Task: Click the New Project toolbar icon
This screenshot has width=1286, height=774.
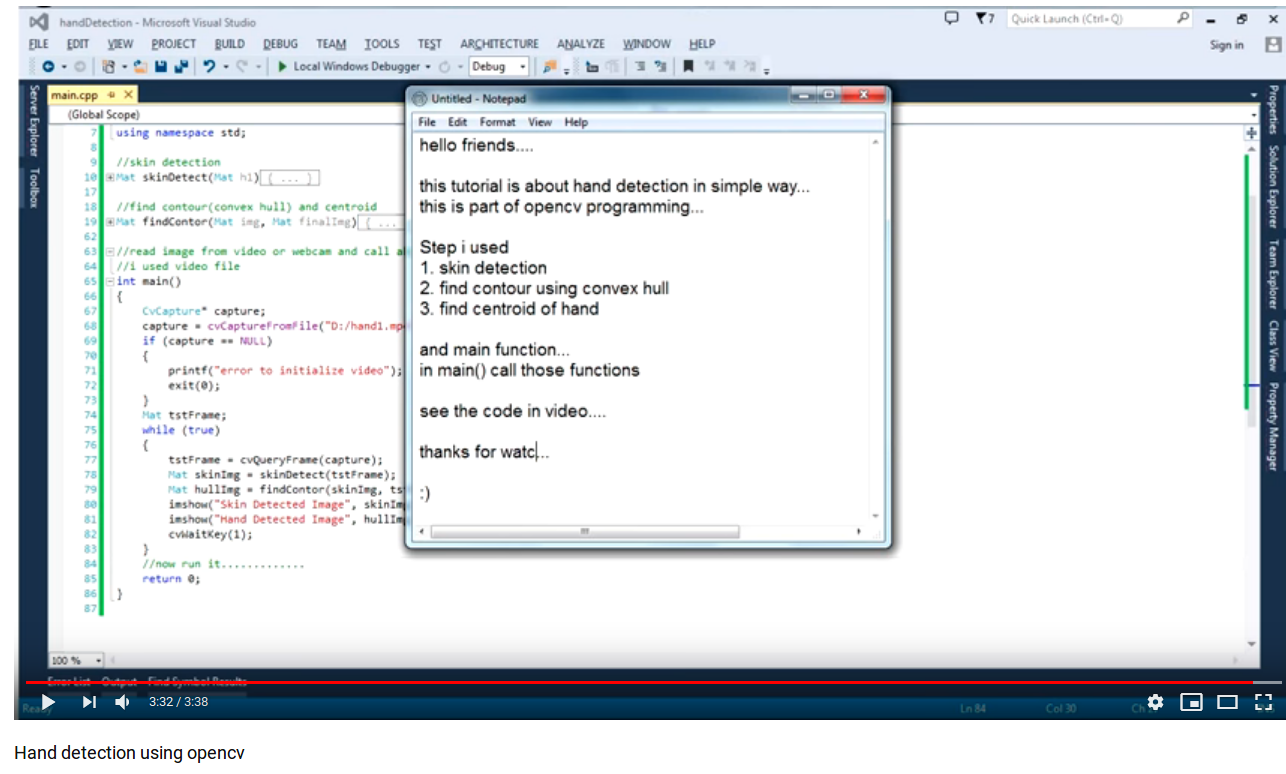Action: pos(108,67)
